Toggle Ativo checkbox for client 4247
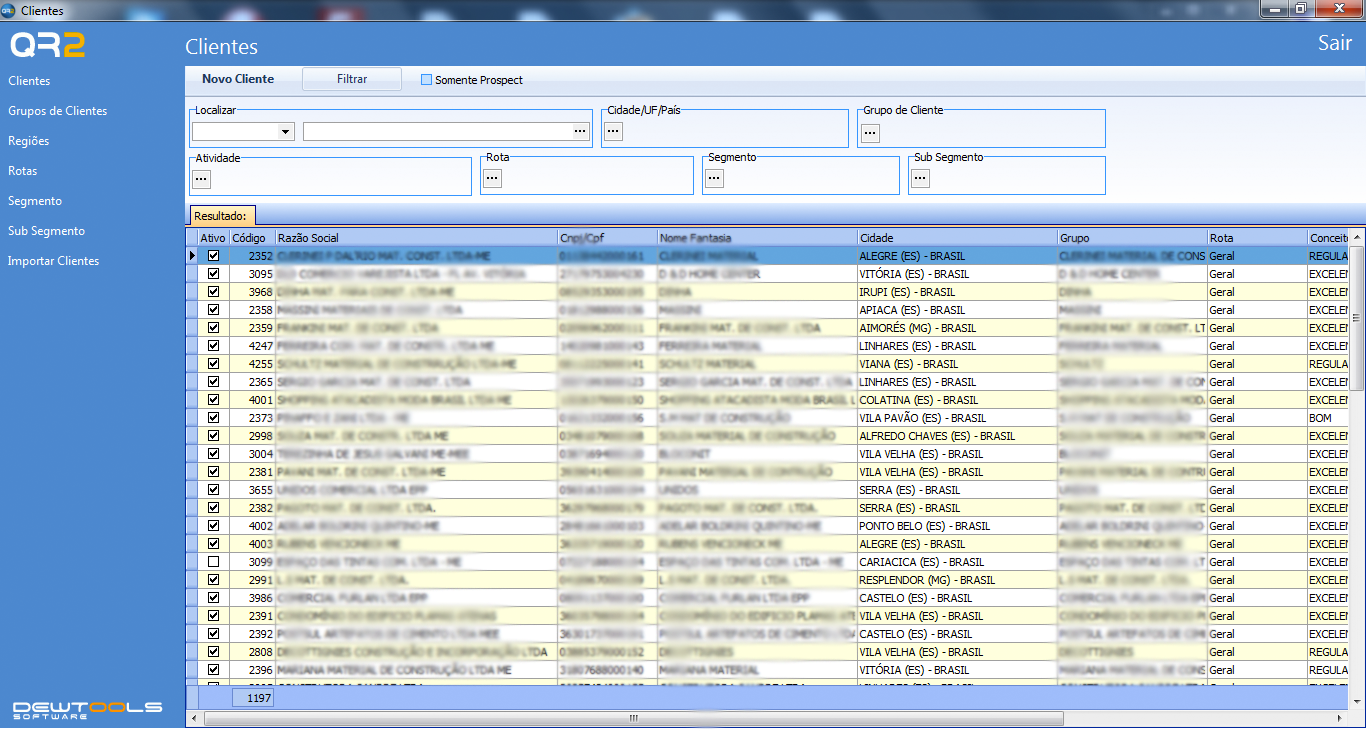 (x=213, y=346)
